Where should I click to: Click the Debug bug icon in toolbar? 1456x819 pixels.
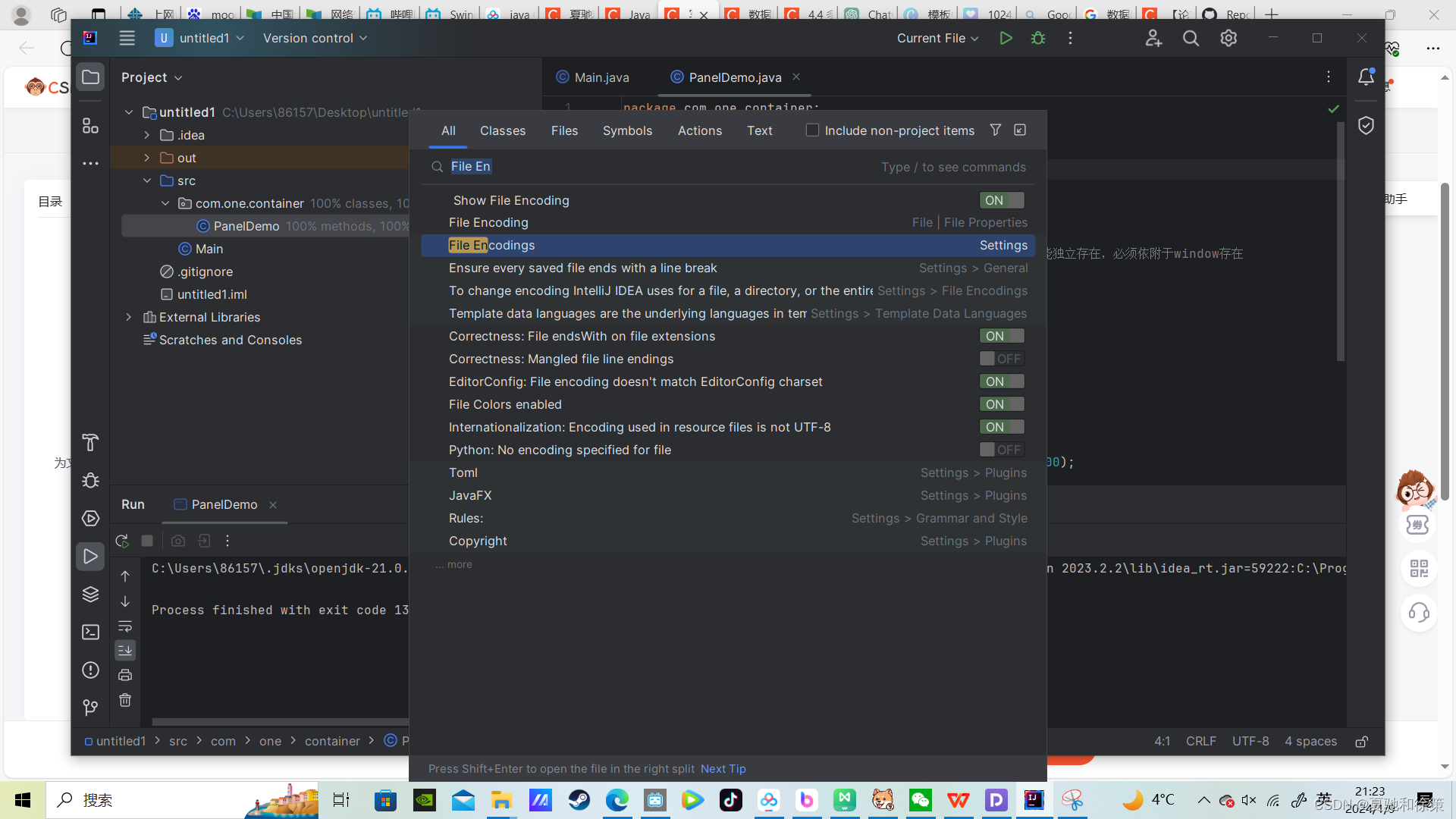[1038, 38]
